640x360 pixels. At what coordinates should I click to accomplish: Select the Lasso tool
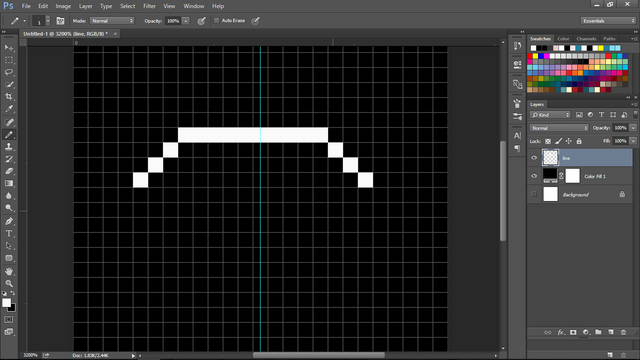(x=9, y=72)
